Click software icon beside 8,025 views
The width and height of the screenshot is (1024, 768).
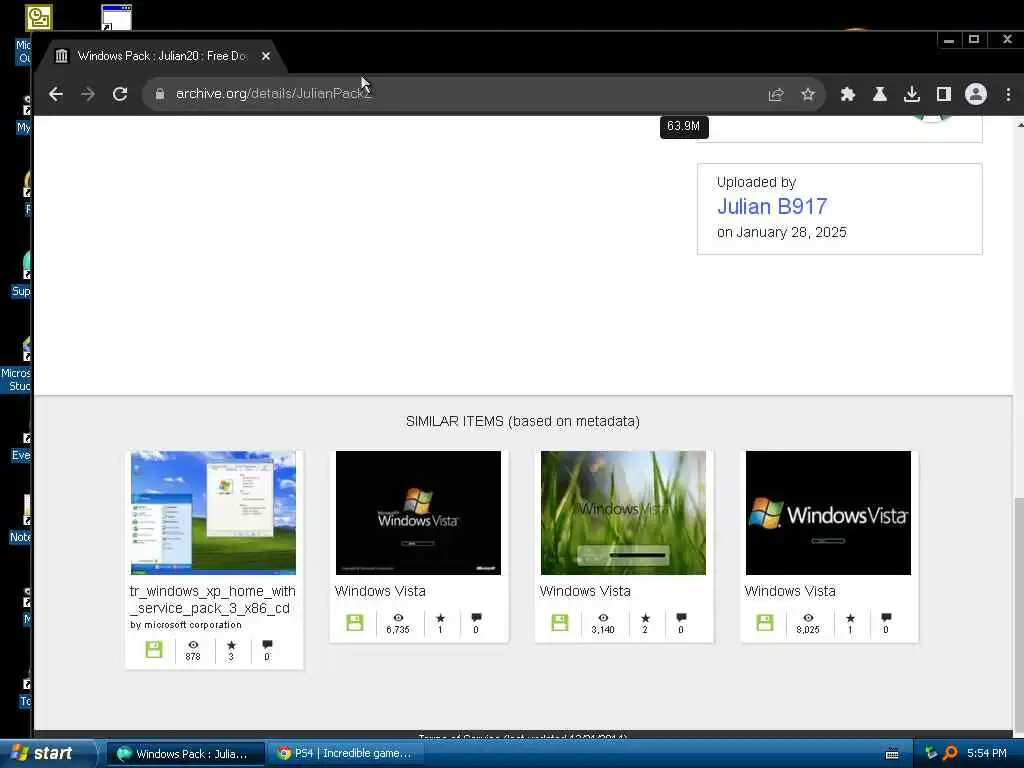(765, 622)
